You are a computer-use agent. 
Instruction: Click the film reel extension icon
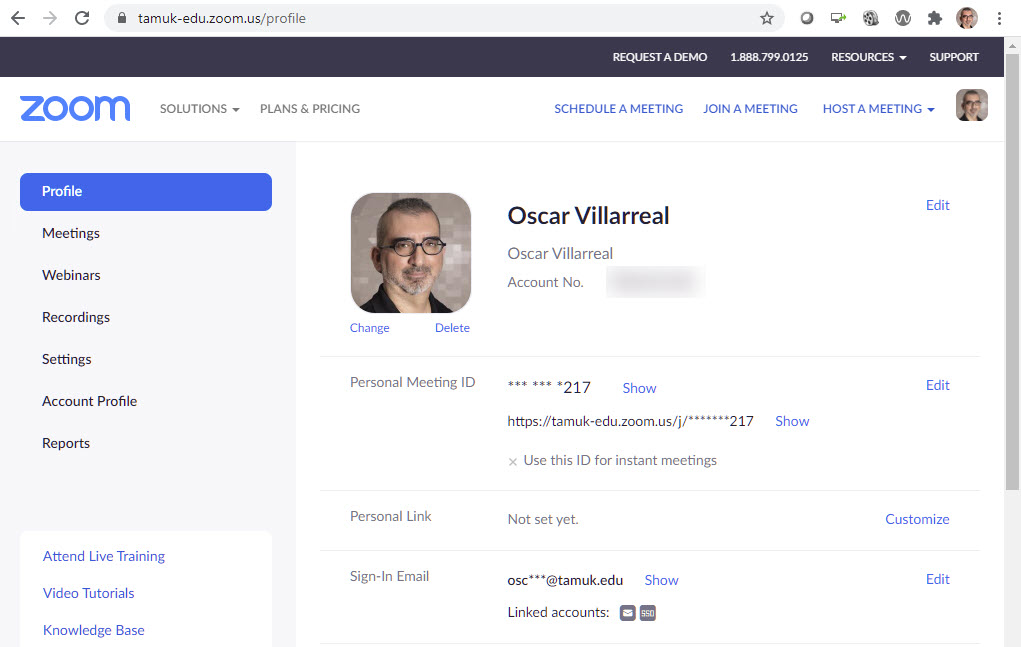point(871,18)
